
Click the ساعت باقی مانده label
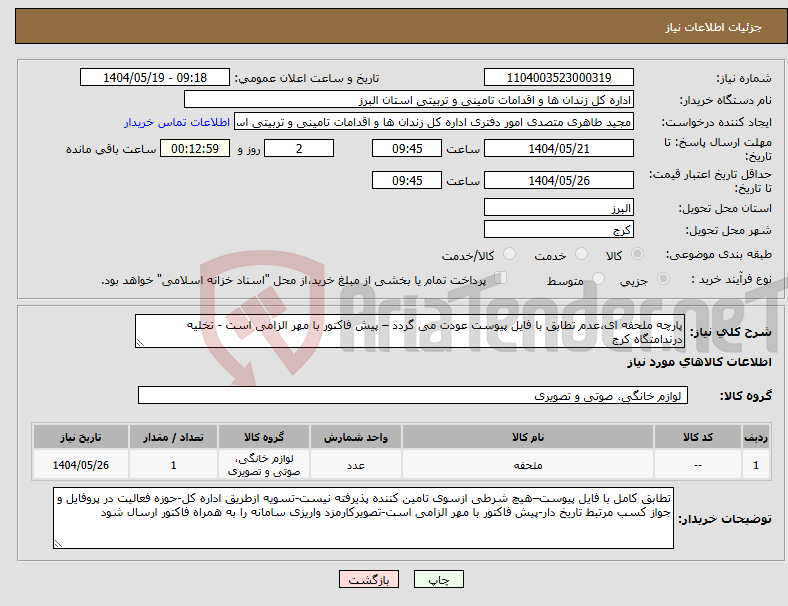[x=111, y=149]
